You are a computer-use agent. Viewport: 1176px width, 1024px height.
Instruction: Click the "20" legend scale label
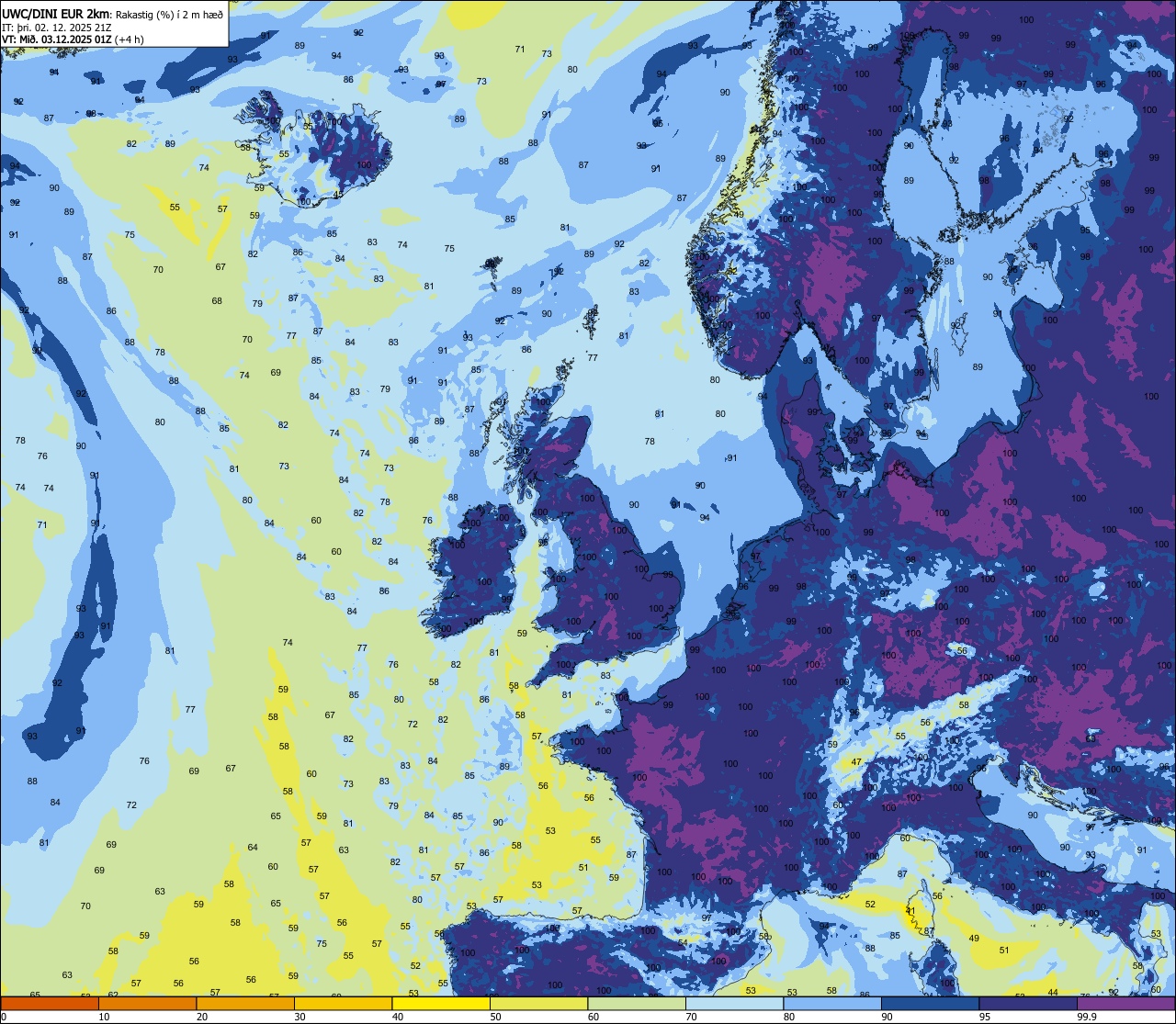202,1017
